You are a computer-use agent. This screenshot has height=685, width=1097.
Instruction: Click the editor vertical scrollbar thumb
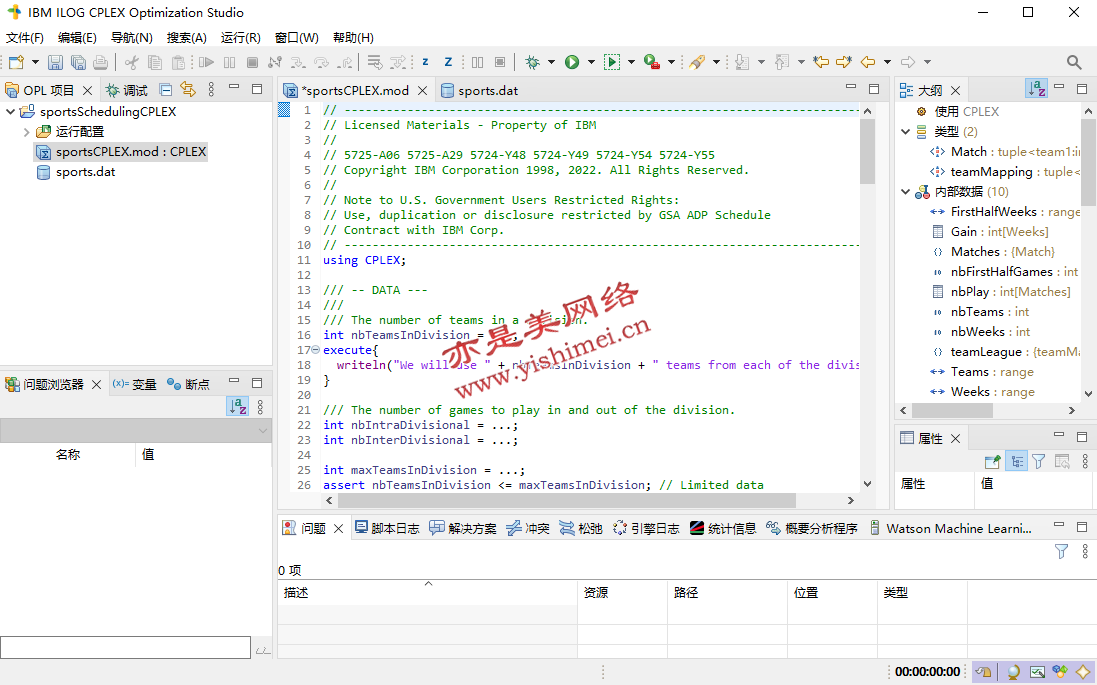868,150
